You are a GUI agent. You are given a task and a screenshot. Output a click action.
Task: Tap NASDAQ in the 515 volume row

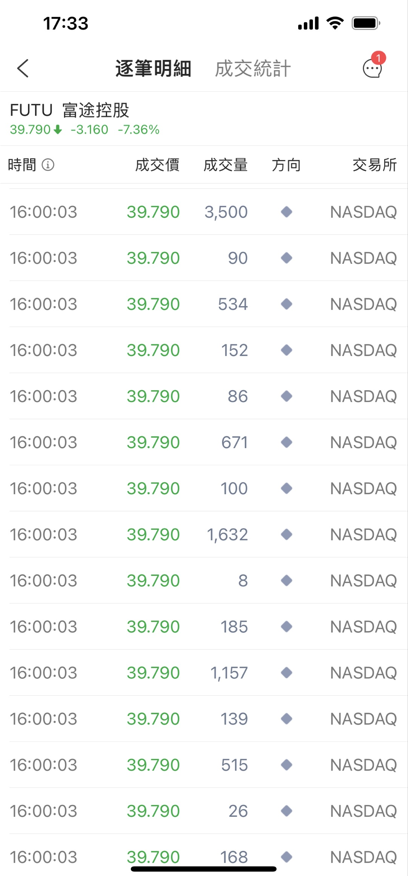(x=363, y=765)
